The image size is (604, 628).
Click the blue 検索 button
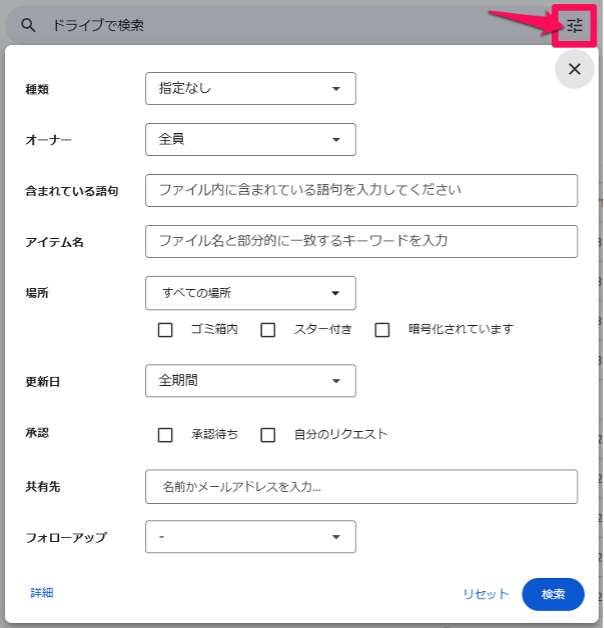tap(553, 594)
